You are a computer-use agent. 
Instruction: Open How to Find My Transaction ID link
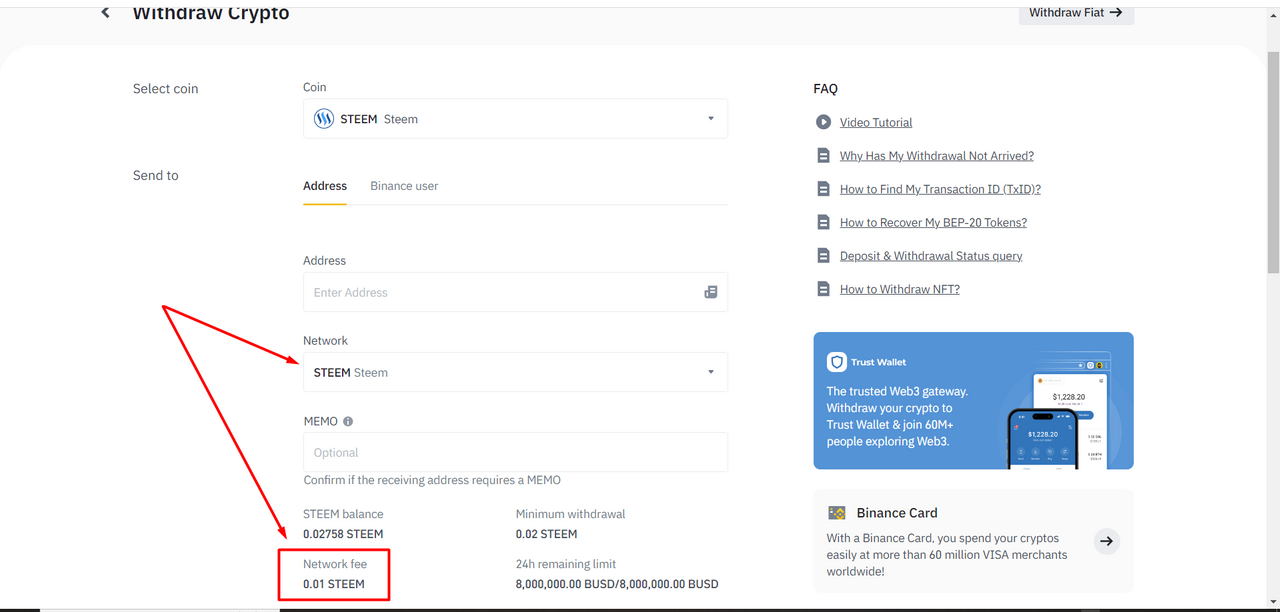[940, 189]
